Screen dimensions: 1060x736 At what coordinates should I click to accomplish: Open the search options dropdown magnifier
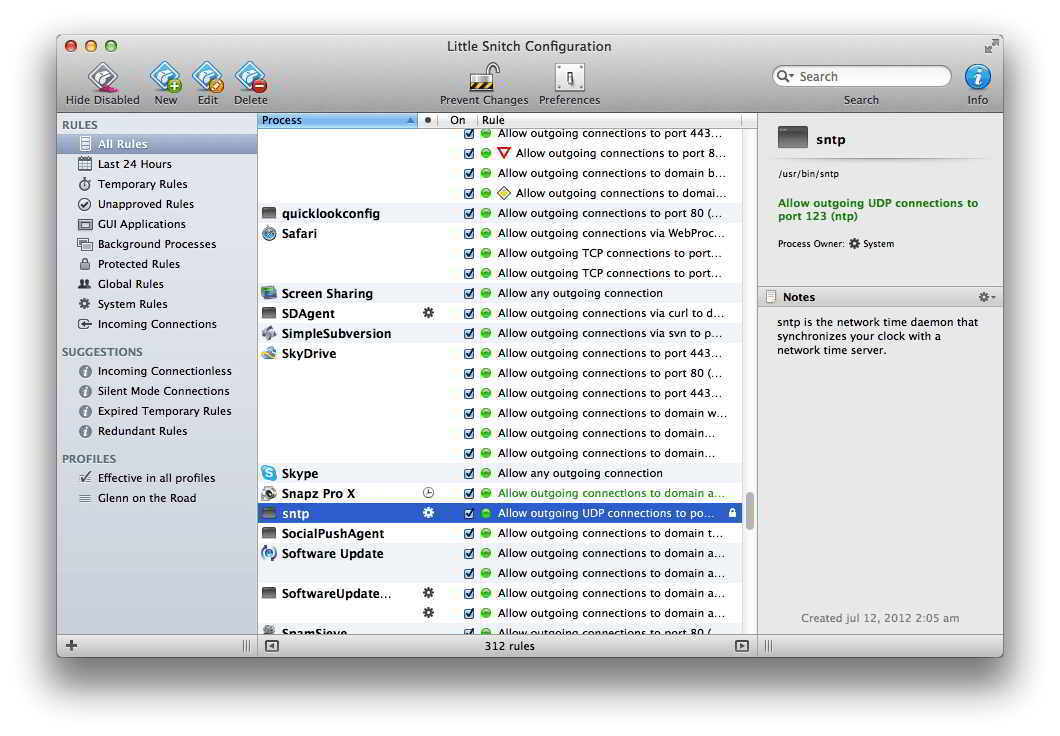[785, 77]
